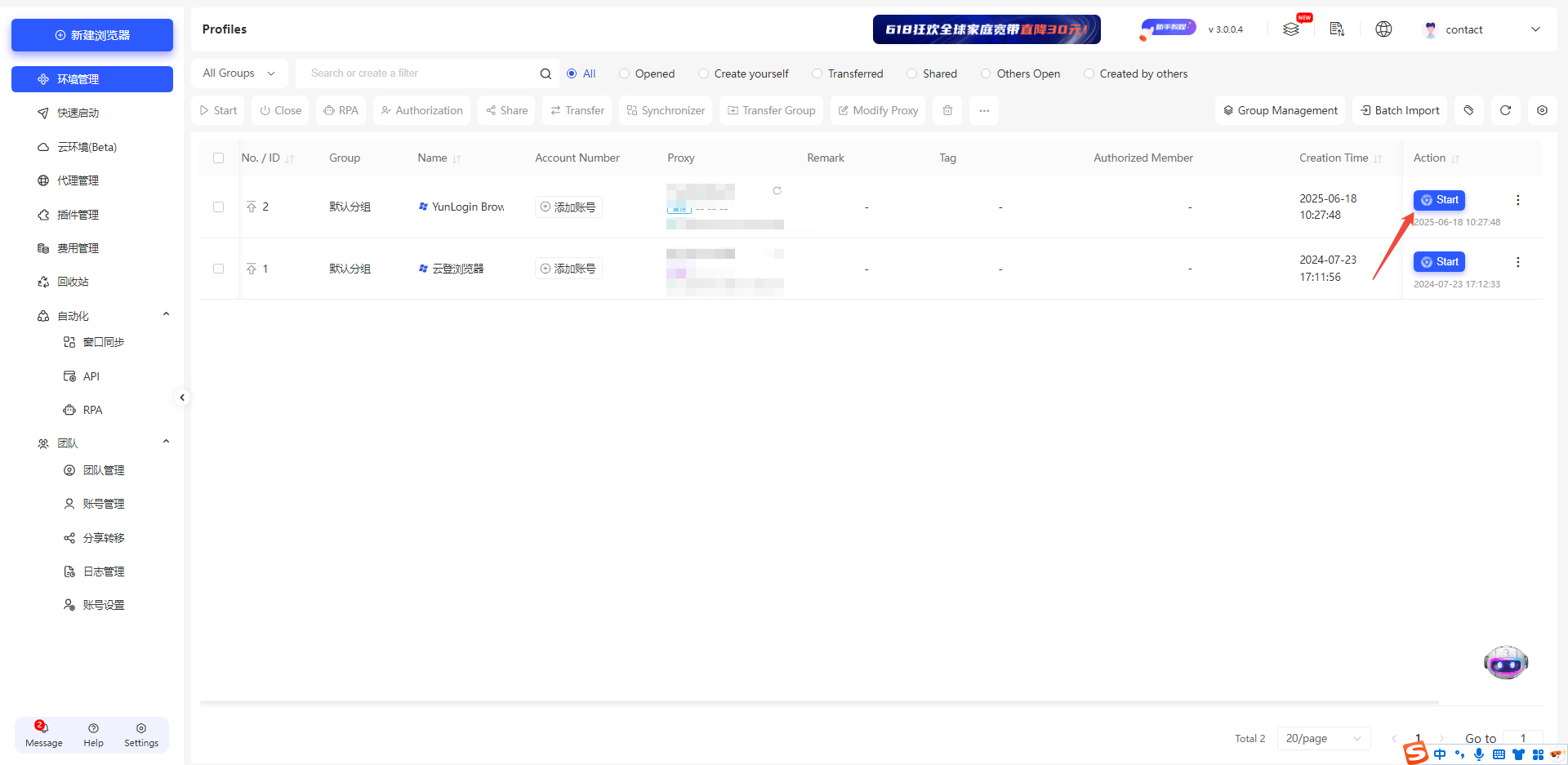Open the three-dot menu for profile 2
Viewport: 1568px width, 765px height.
pos(1517,200)
